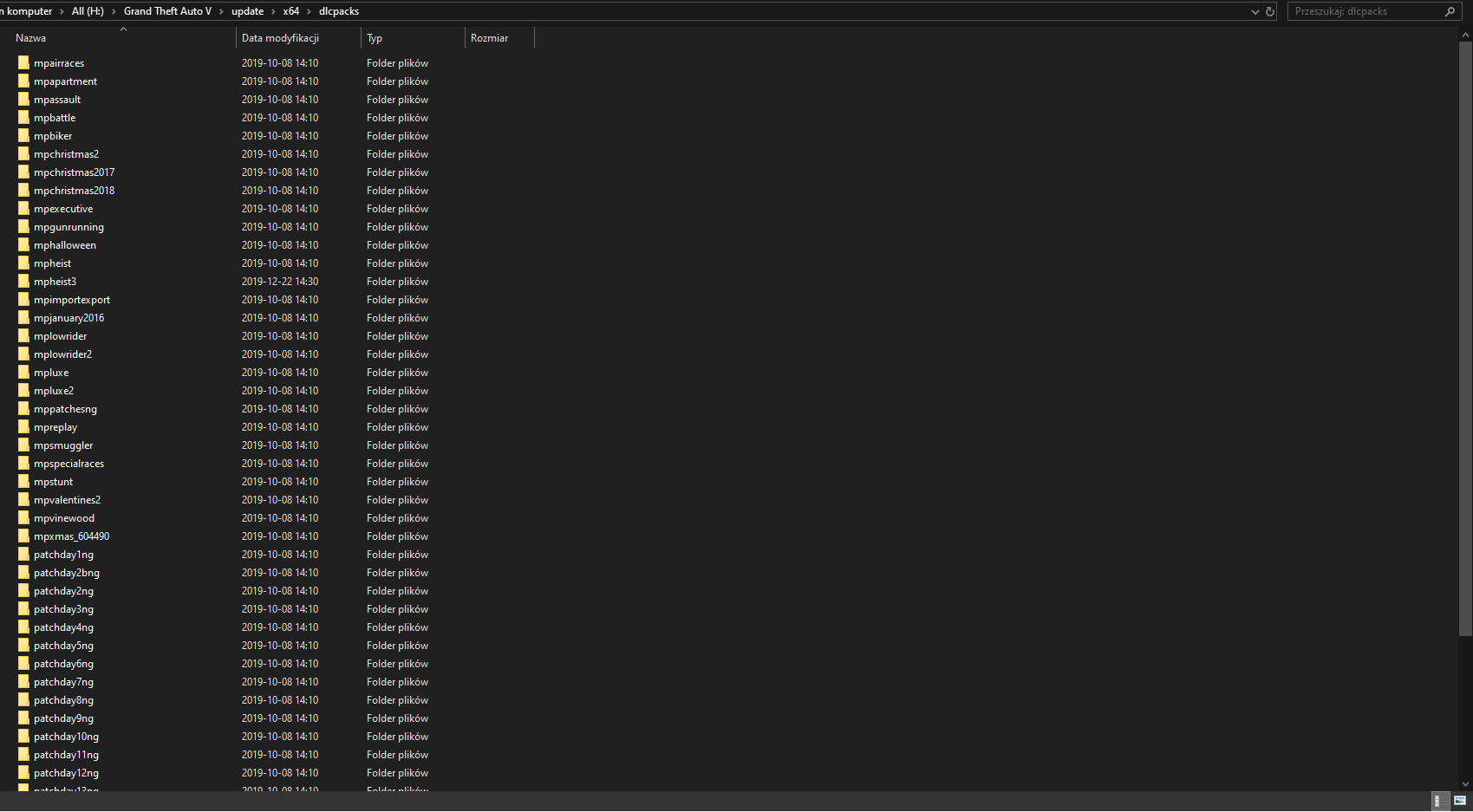
Task: Expand the chevron after komputer breadcrumb
Action: click(62, 11)
